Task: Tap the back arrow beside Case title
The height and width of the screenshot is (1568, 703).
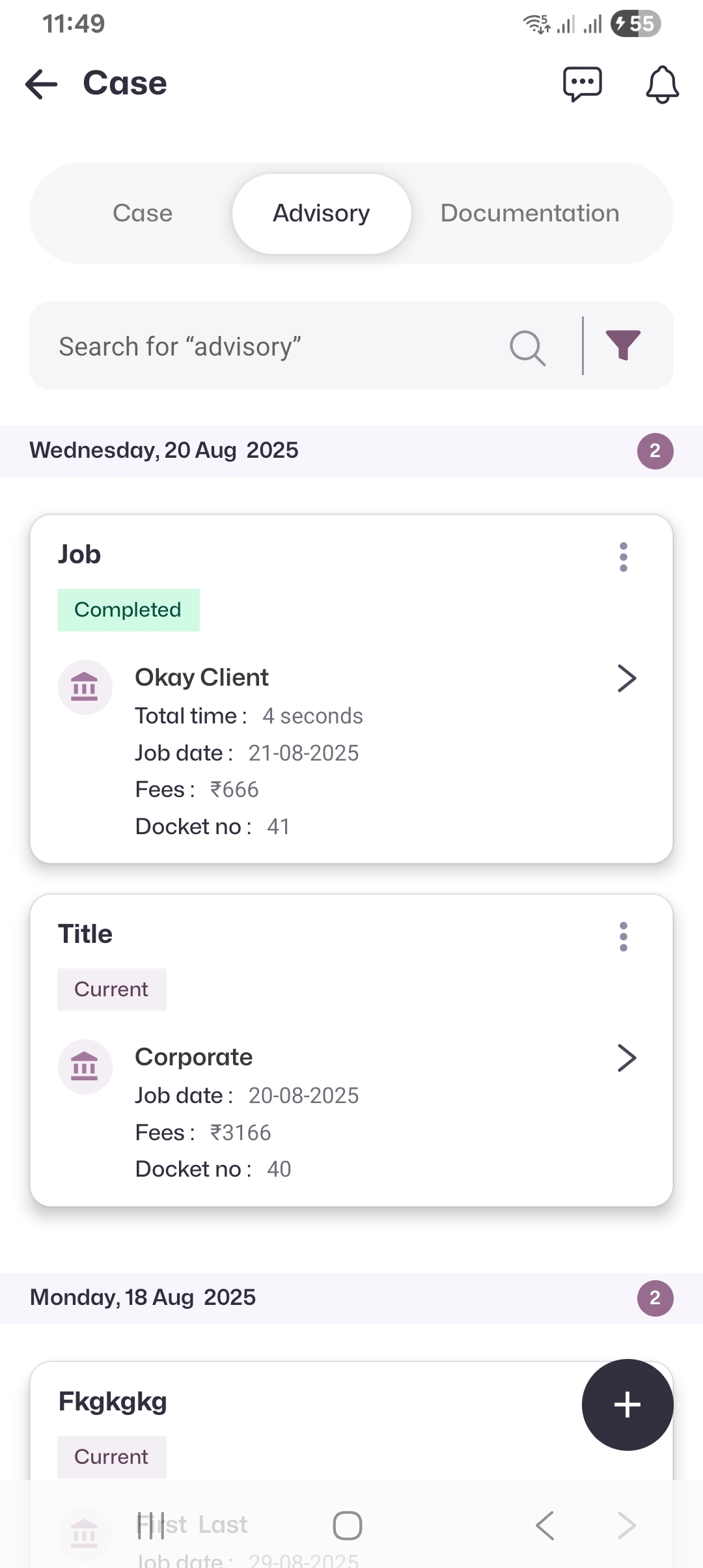Action: [x=42, y=85]
